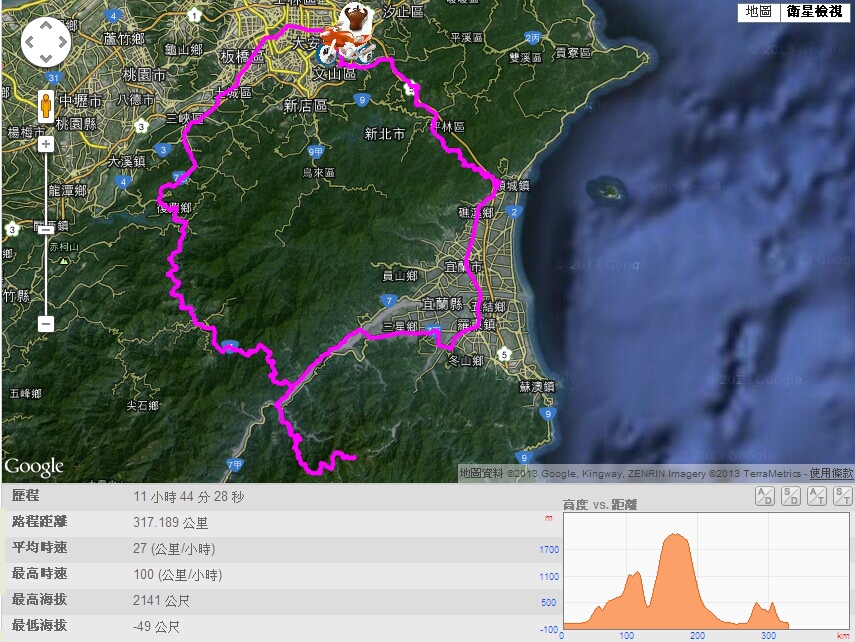Click the route 9 shield near 新店區
Screen dimensions: 855x642
tap(362, 100)
